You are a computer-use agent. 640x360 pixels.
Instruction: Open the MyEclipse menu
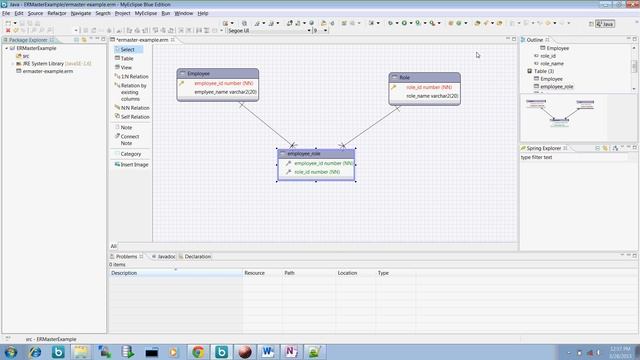pos(146,13)
